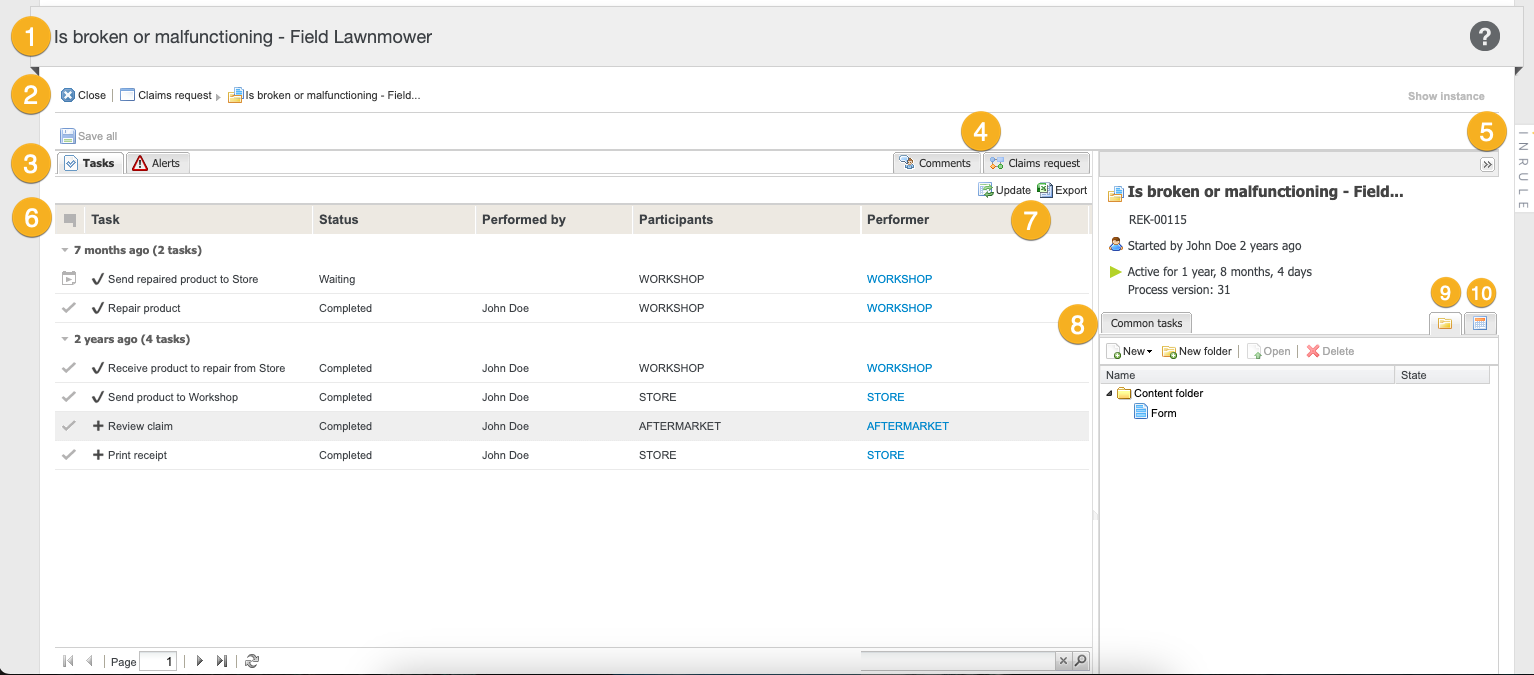Collapse the '2 years ago (4 tasks)' group
The width and height of the screenshot is (1534, 675).
(x=66, y=339)
